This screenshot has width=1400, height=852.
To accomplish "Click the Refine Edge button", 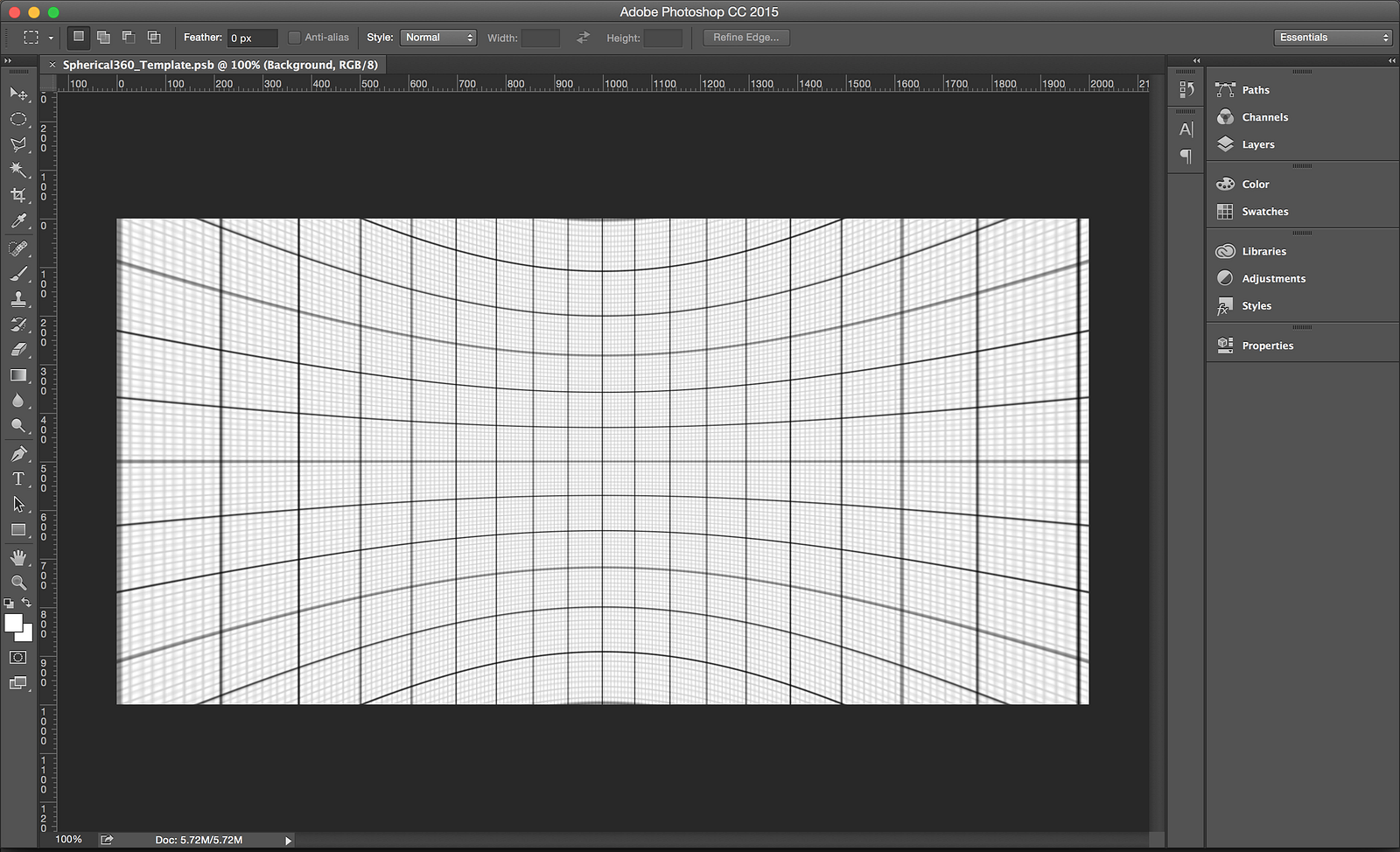I will click(745, 38).
